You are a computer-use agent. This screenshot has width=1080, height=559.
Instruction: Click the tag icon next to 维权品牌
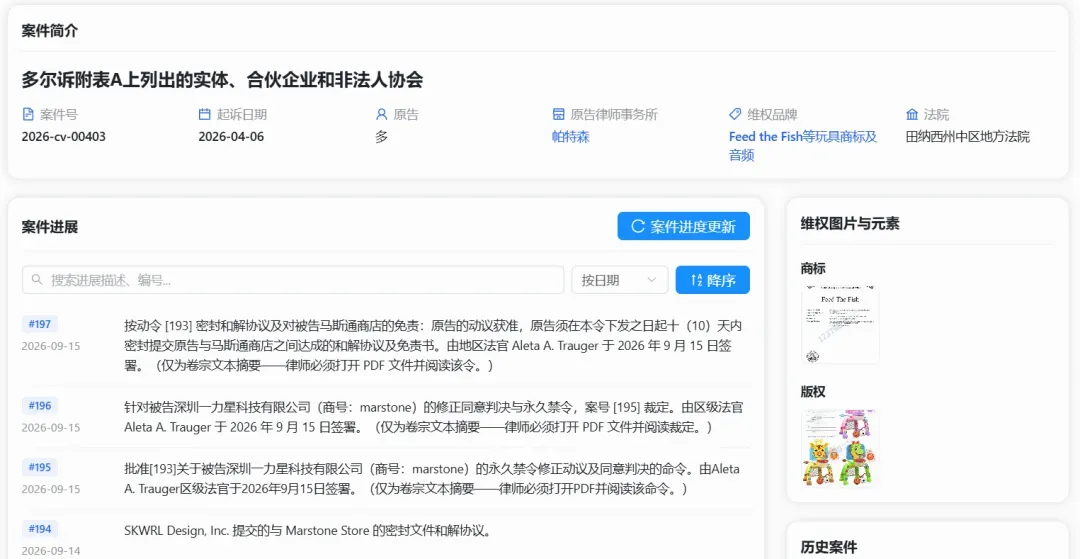[735, 114]
